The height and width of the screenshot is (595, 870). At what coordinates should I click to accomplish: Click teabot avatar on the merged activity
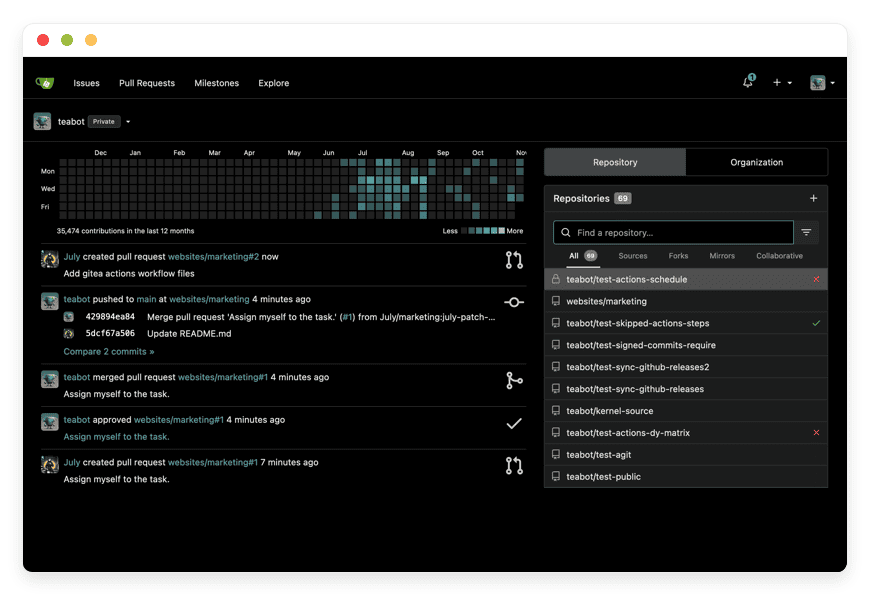tap(50, 379)
